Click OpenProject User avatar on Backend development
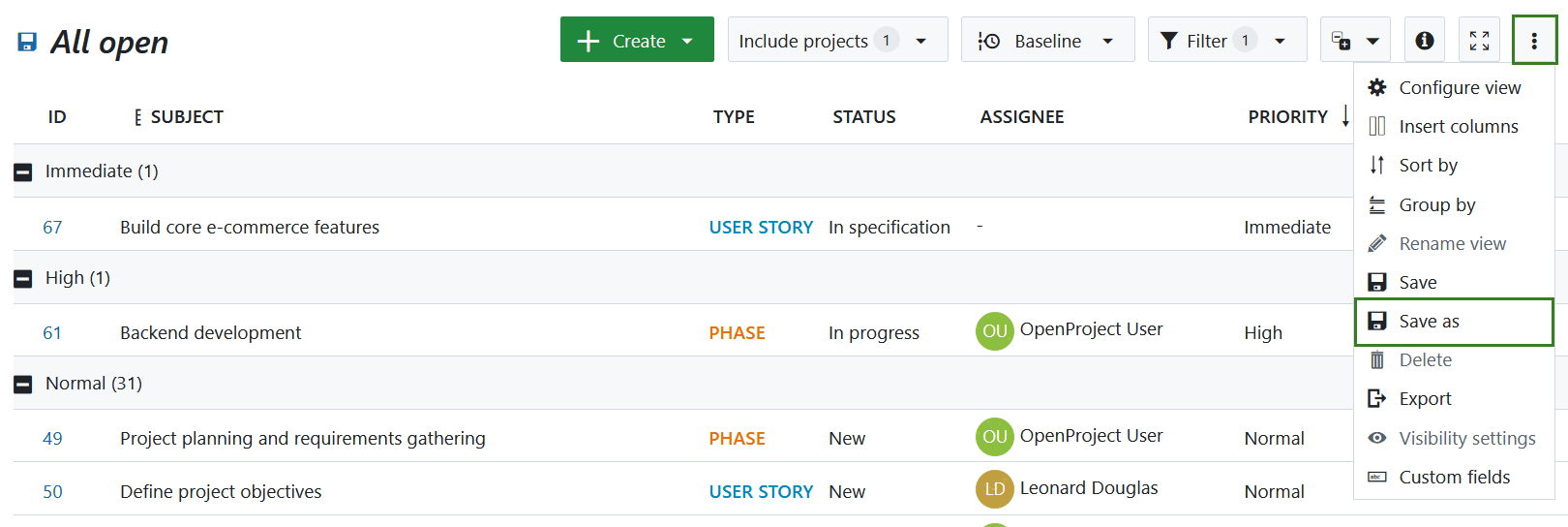 pos(994,331)
